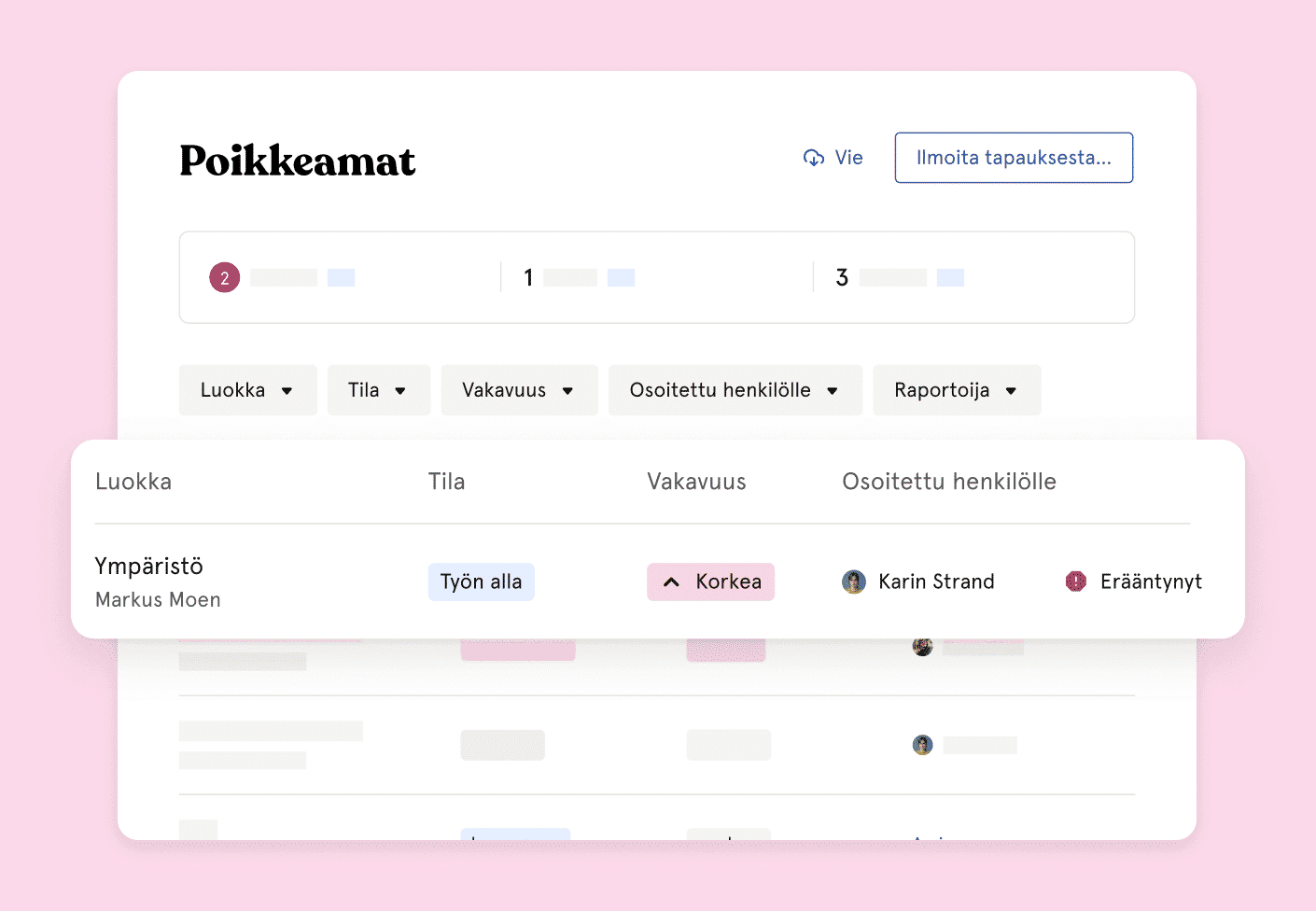1316x911 pixels.
Task: Open the Tila filter dropdown
Action: pyautogui.click(x=379, y=390)
